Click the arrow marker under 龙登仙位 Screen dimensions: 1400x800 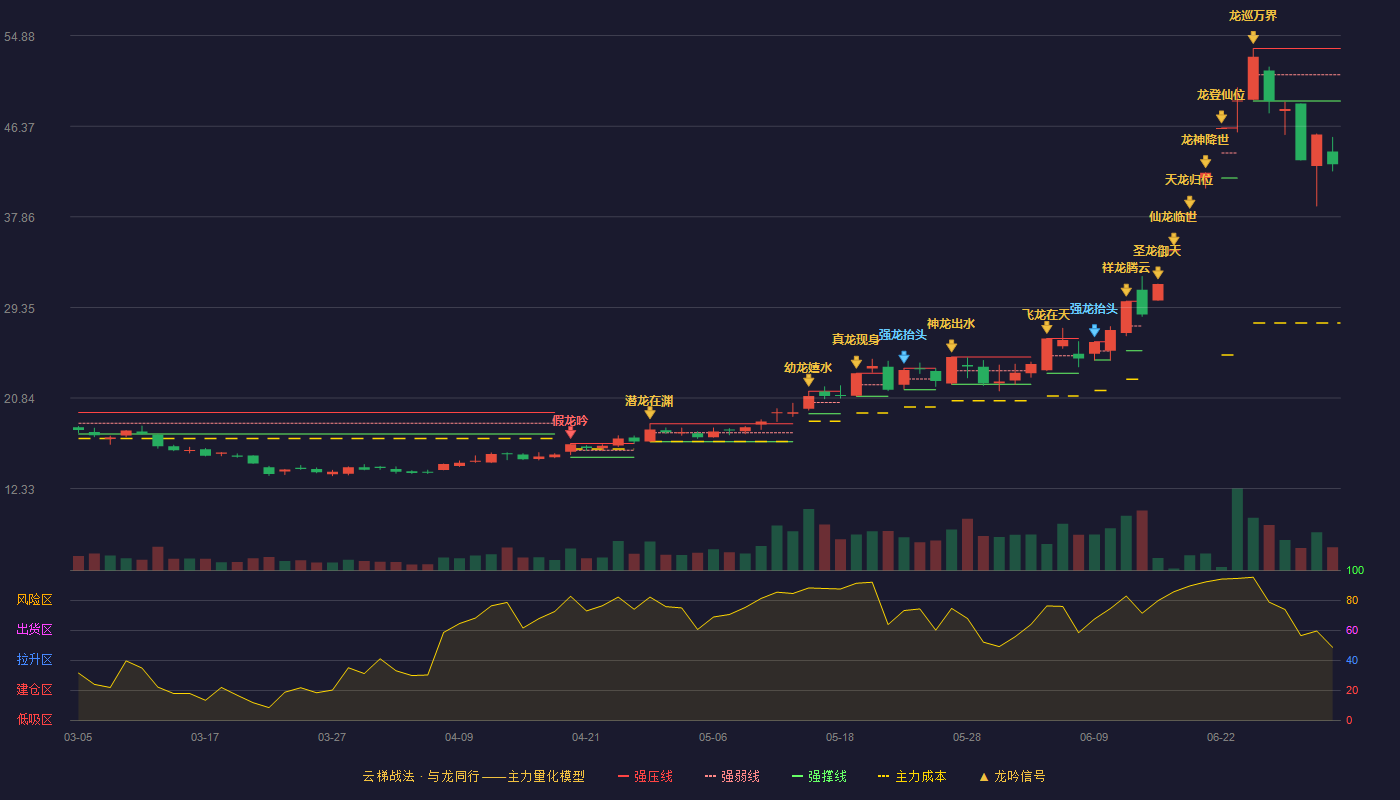point(1221,117)
